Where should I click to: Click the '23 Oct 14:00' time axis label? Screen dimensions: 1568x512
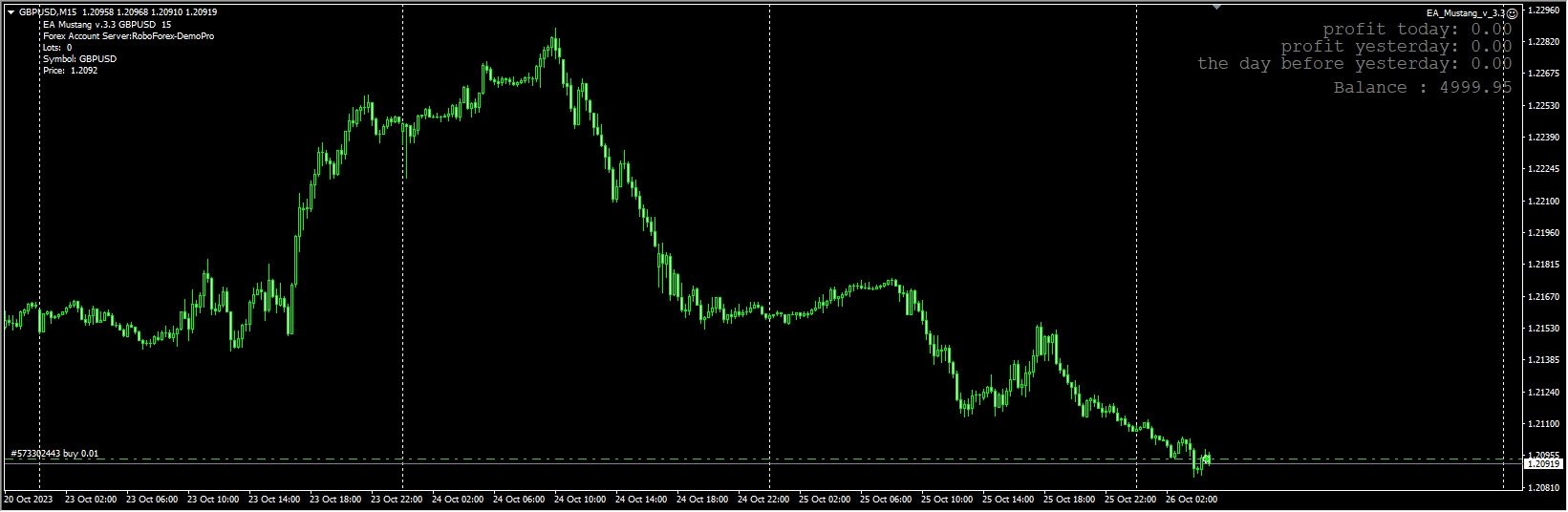click(272, 499)
